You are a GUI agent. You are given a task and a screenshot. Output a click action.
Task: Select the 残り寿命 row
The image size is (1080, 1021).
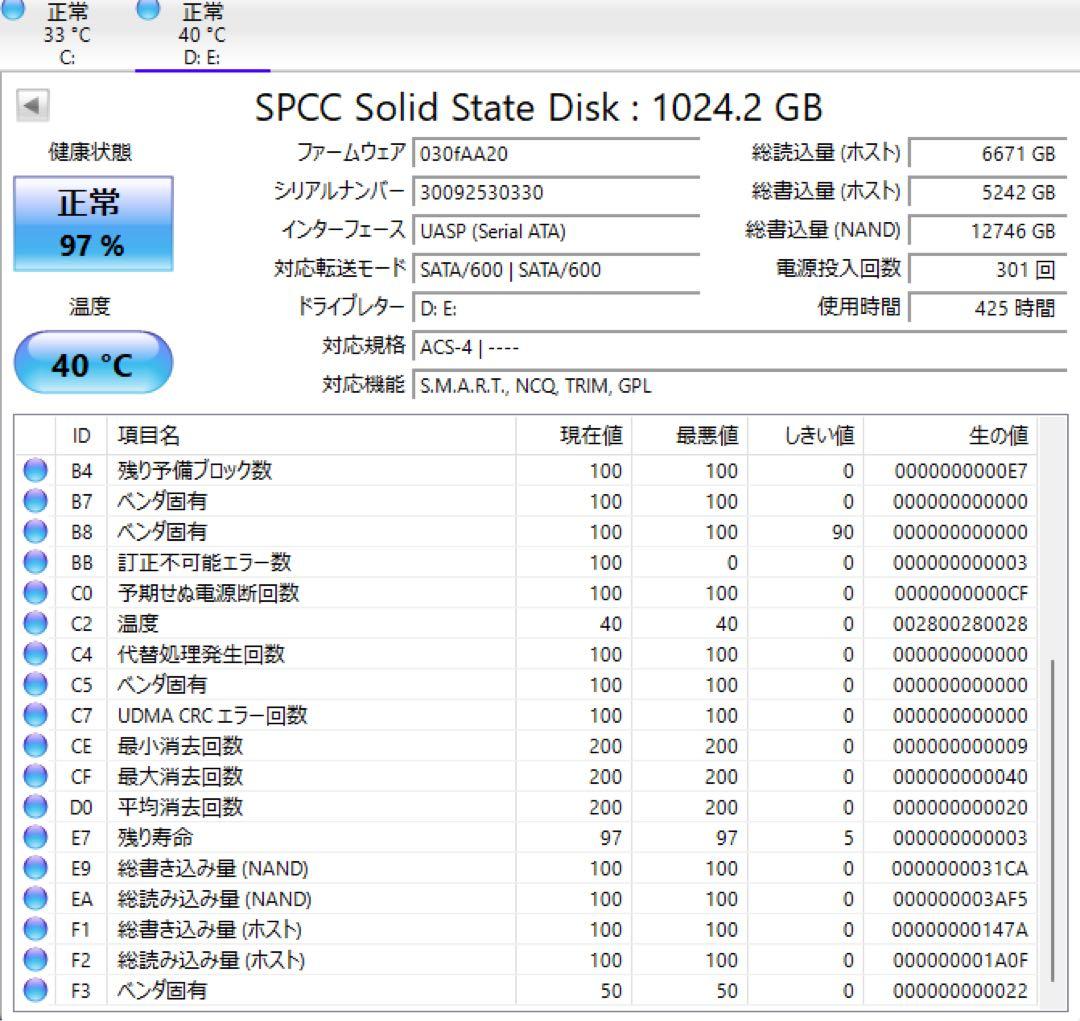click(x=526, y=838)
